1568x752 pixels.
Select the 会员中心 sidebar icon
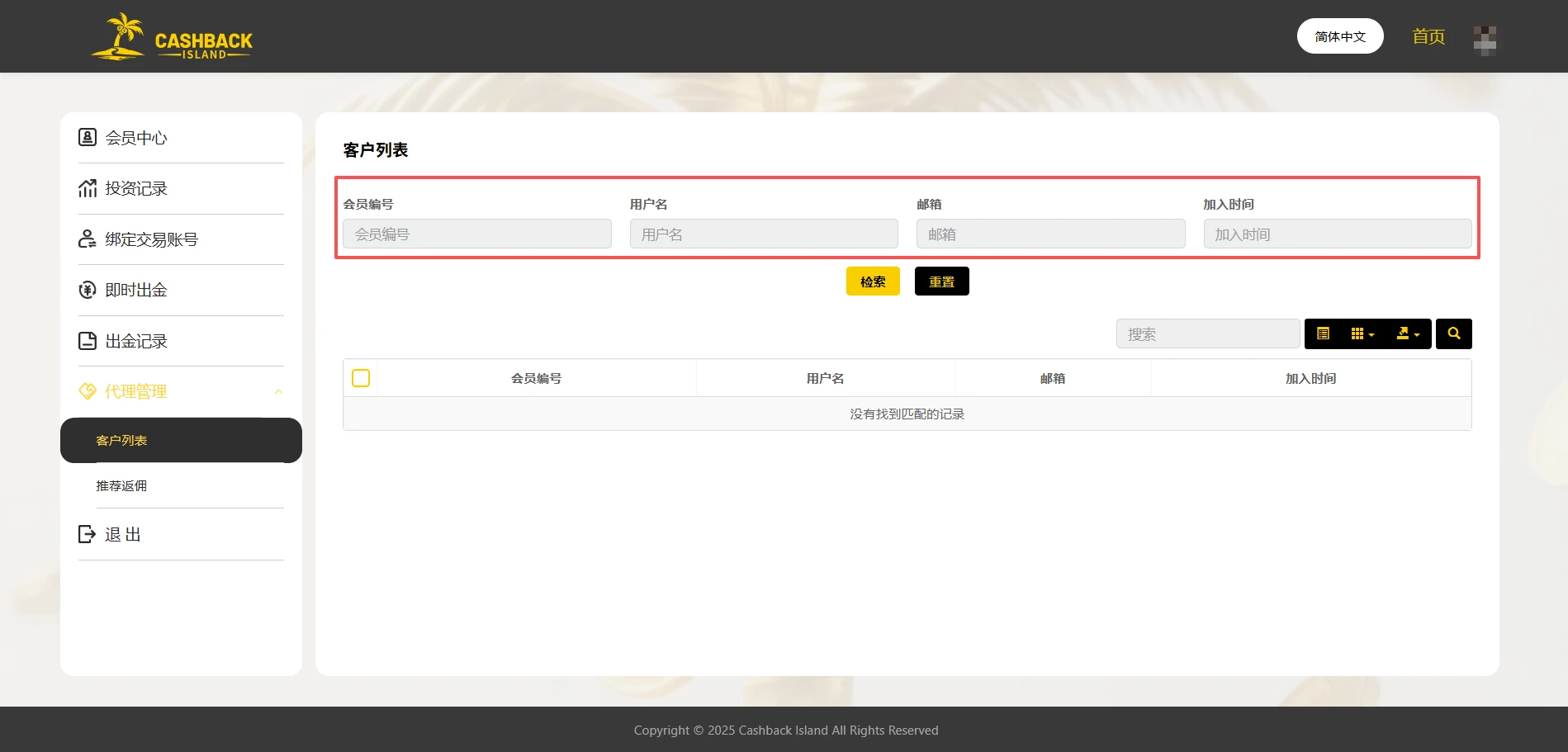87,137
